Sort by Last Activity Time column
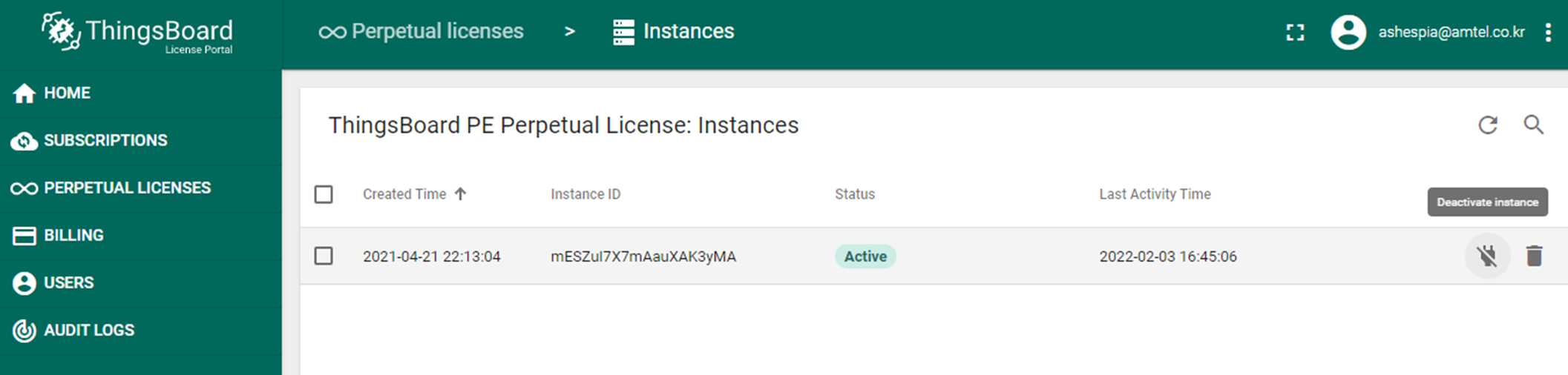 tap(1155, 194)
